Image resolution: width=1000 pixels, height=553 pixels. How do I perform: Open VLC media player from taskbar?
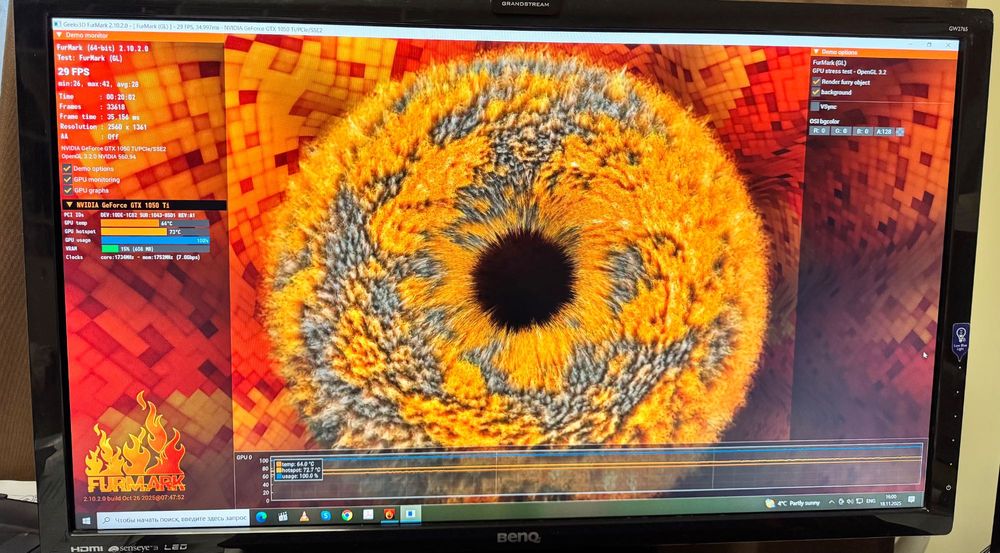(x=304, y=516)
